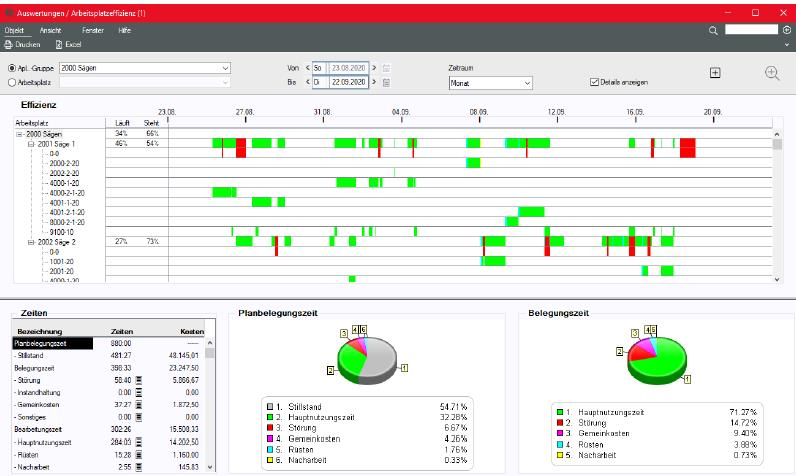The height and width of the screenshot is (476, 796).
Task: Export via the Excel toolbar icon
Action: [60, 45]
